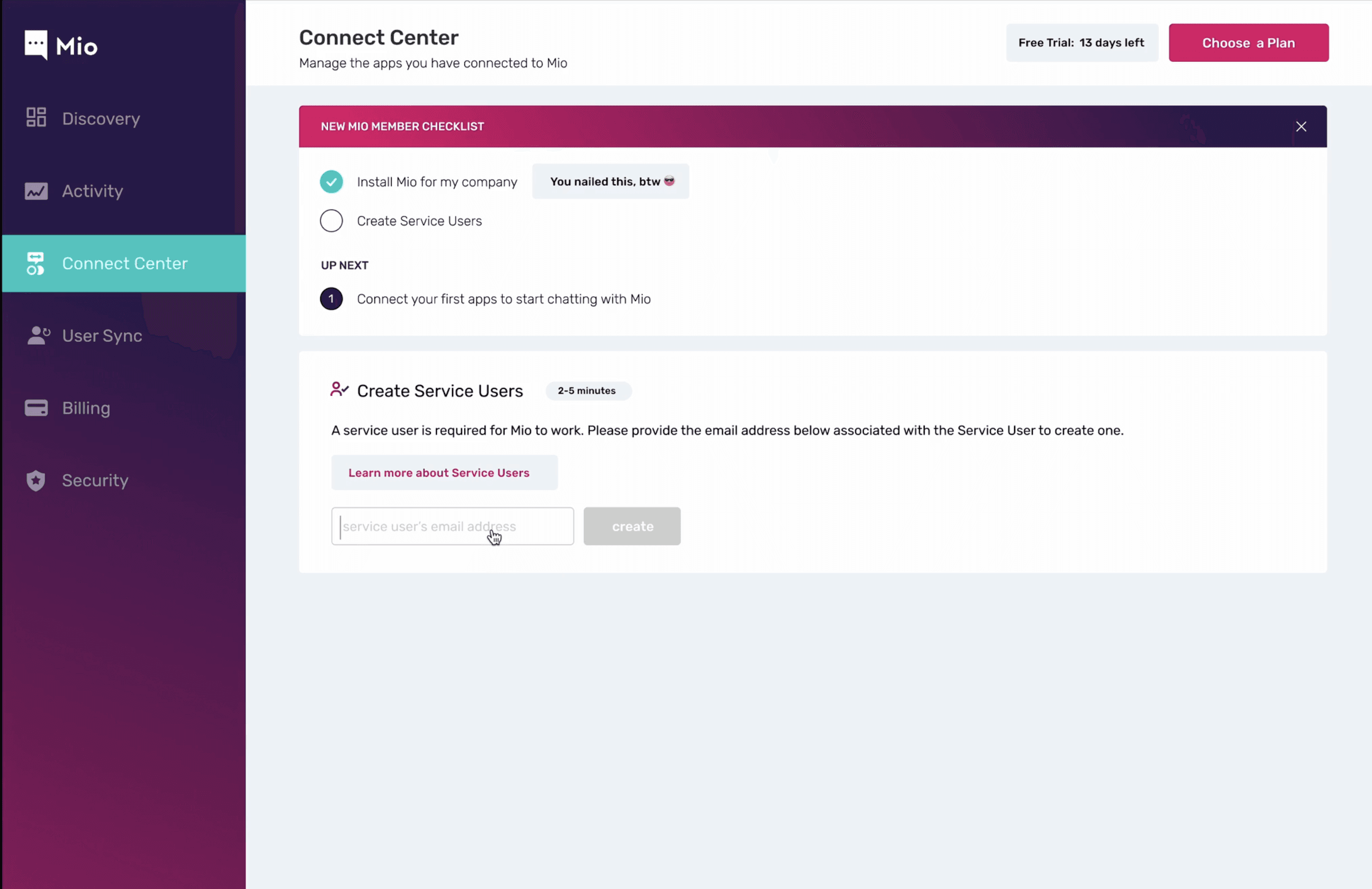Close the New Mio Member Checklist banner
The height and width of the screenshot is (889, 1372).
coord(1301,126)
